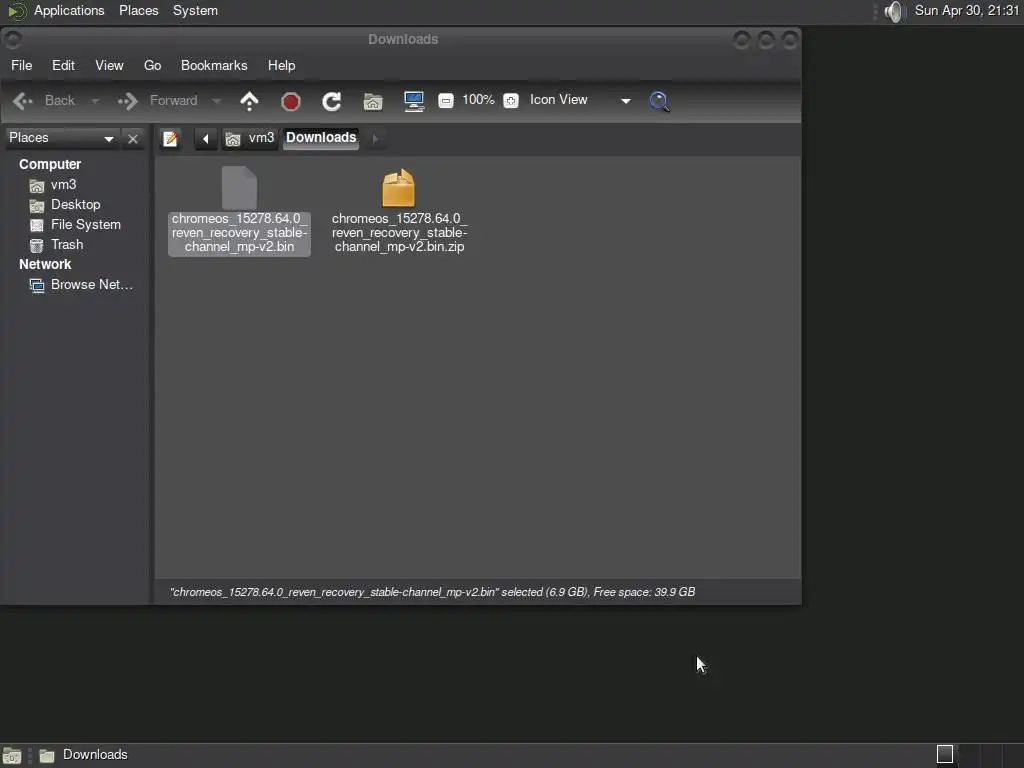1024x768 pixels.
Task: Open the Go menu
Action: [152, 65]
